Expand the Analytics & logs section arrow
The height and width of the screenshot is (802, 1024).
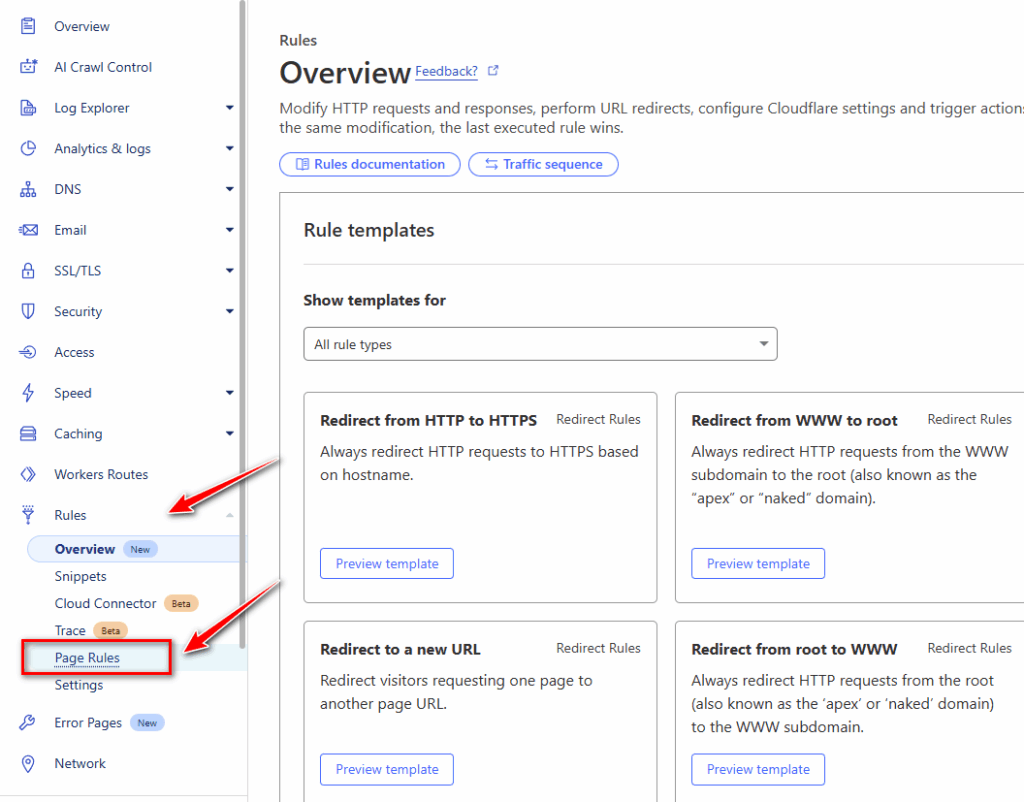[x=229, y=149]
